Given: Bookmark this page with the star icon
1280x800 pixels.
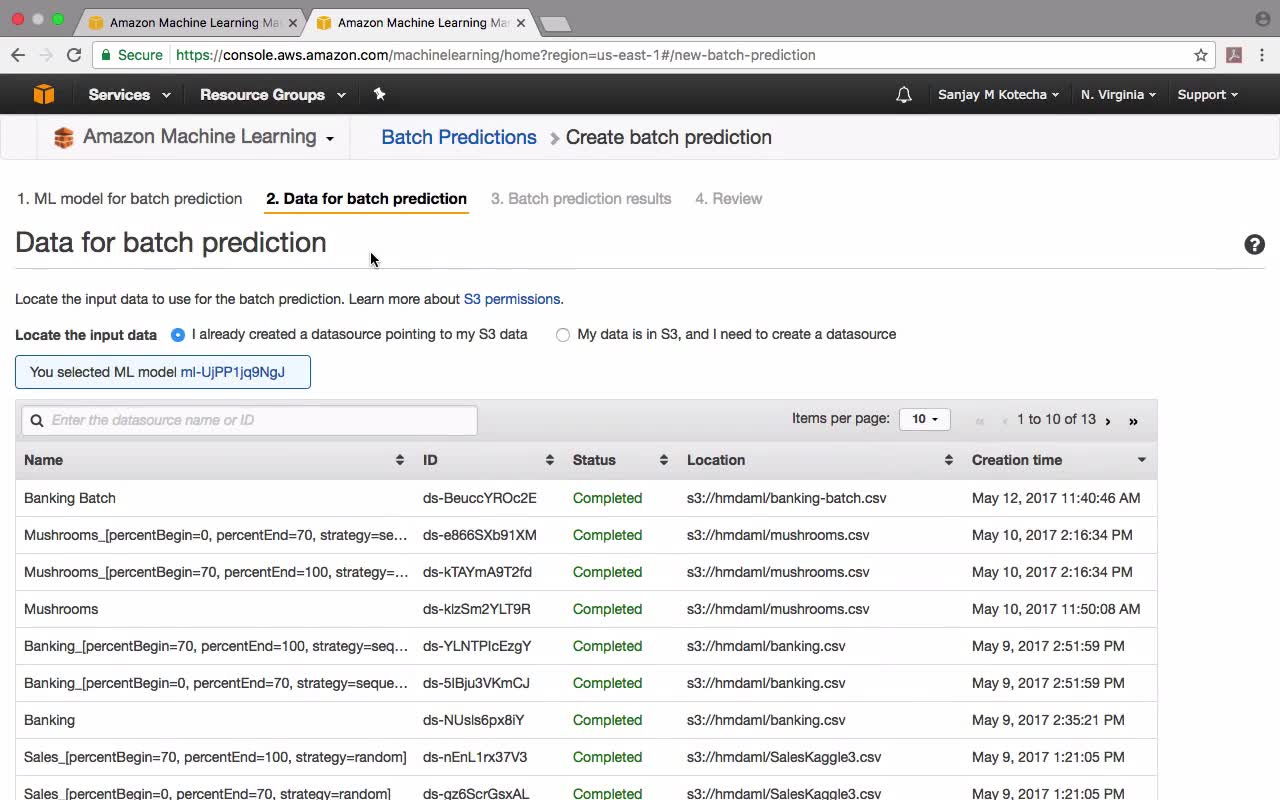Looking at the screenshot, I should coord(1201,55).
